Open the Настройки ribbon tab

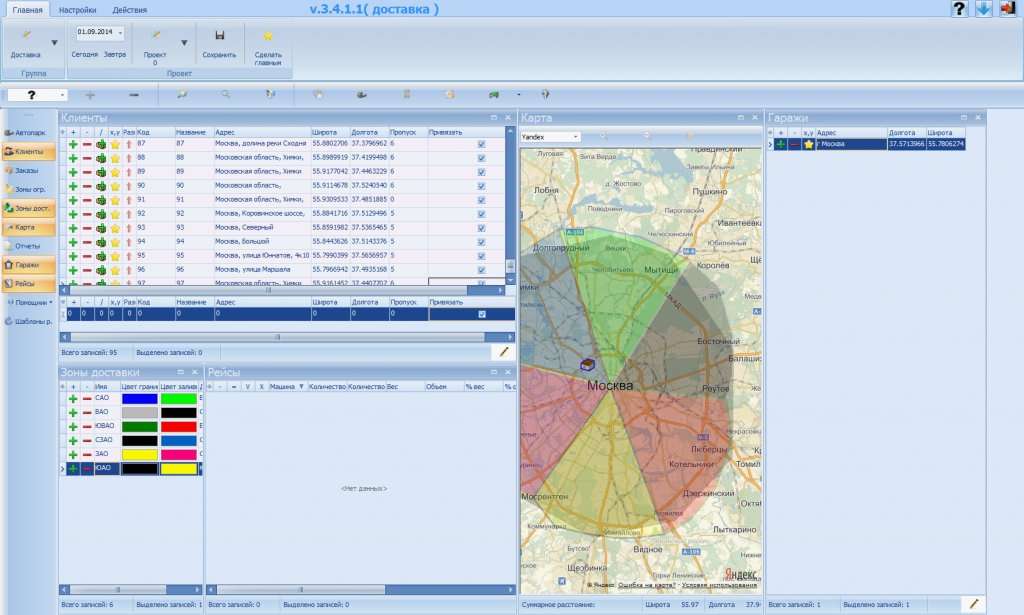pos(77,10)
